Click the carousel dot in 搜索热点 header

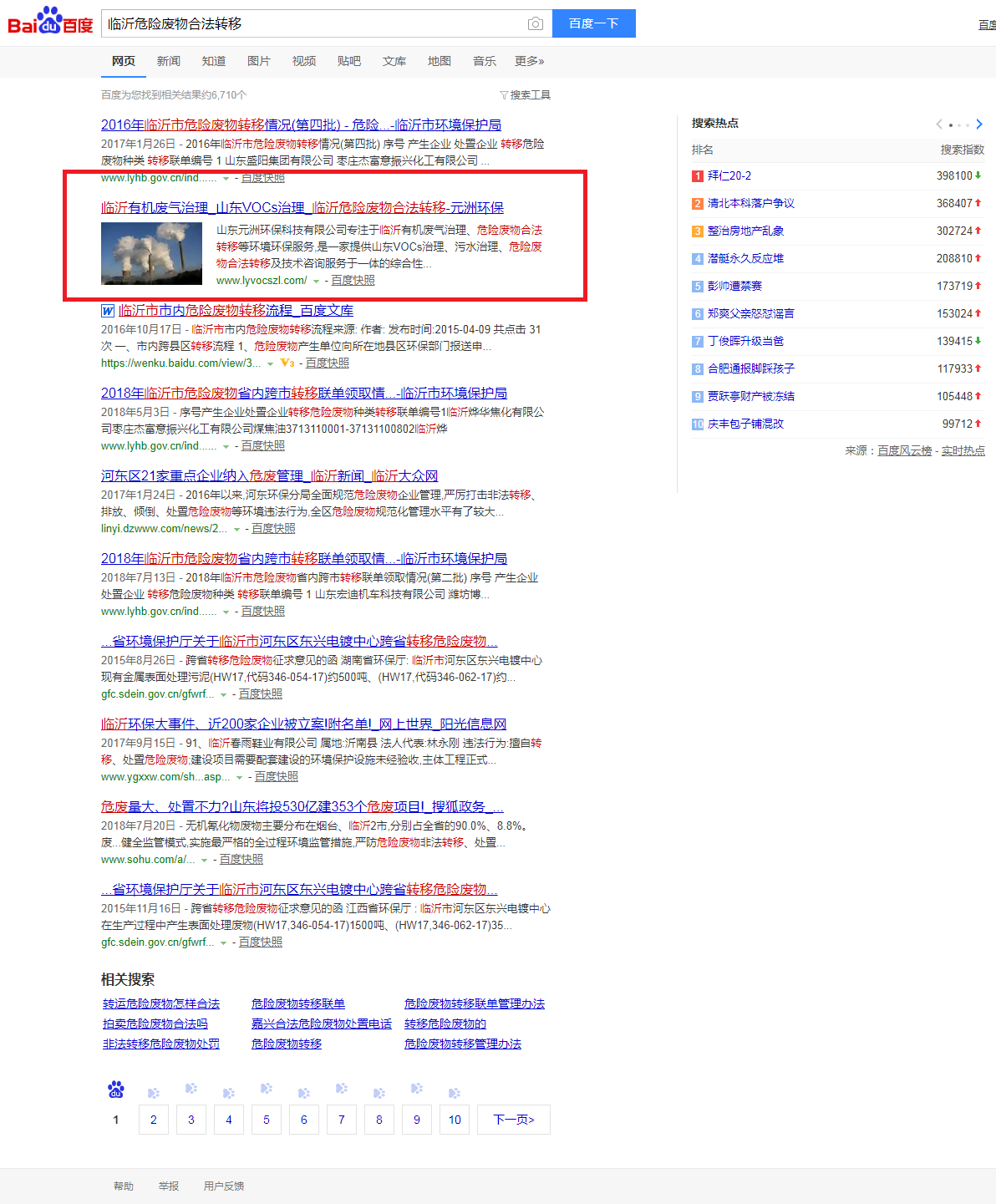point(951,124)
